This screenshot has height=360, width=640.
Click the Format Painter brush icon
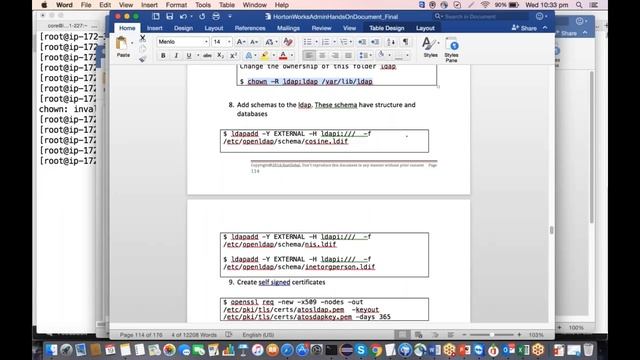[x=142, y=59]
